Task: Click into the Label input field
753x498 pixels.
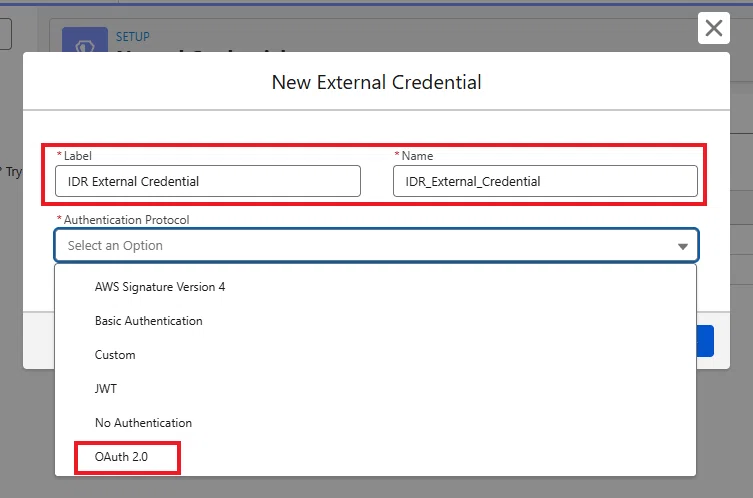Action: coord(207,181)
